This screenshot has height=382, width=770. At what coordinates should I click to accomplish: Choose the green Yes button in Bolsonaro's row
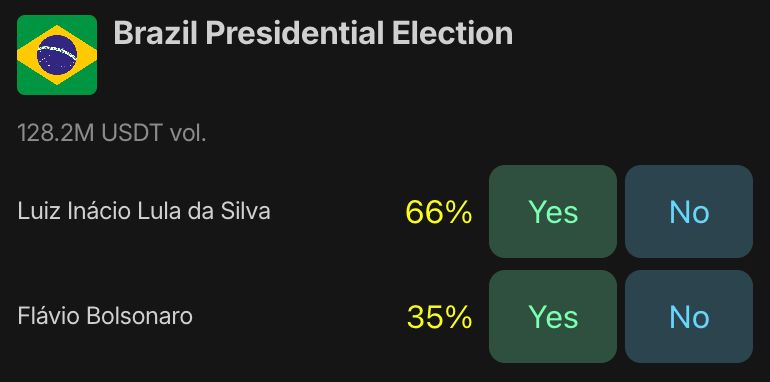[553, 317]
